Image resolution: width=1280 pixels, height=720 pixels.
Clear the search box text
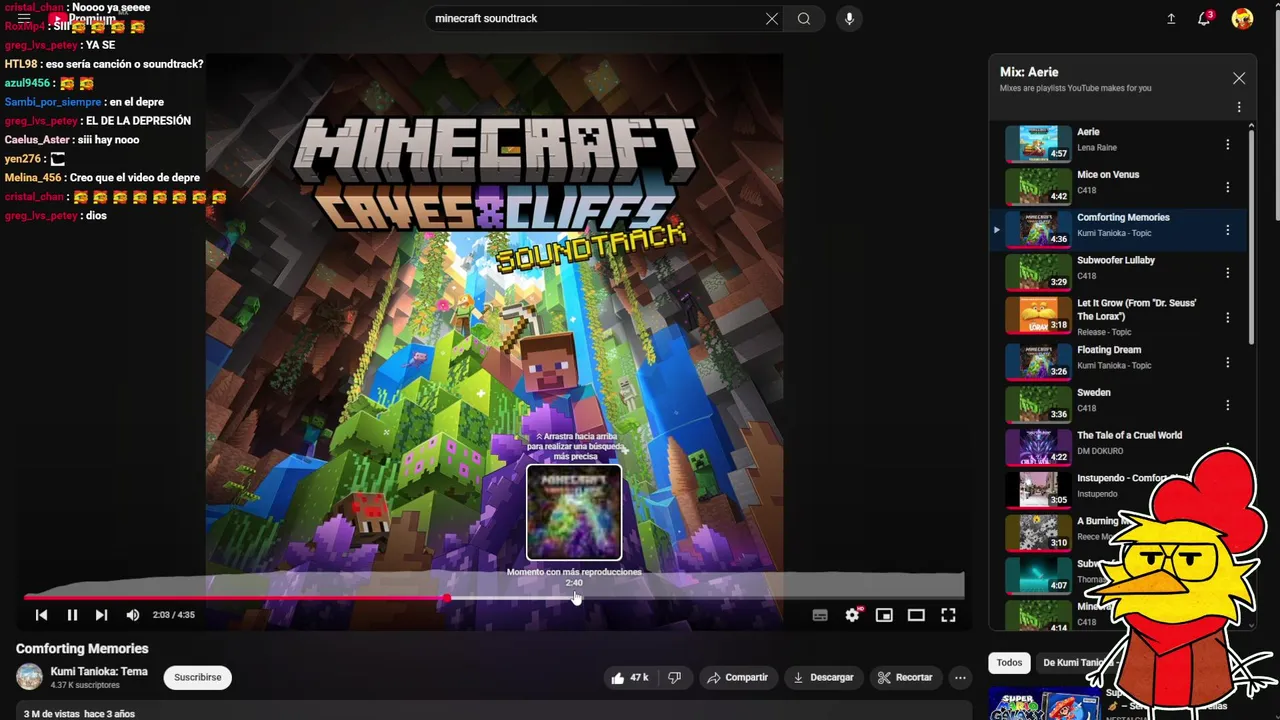click(772, 19)
